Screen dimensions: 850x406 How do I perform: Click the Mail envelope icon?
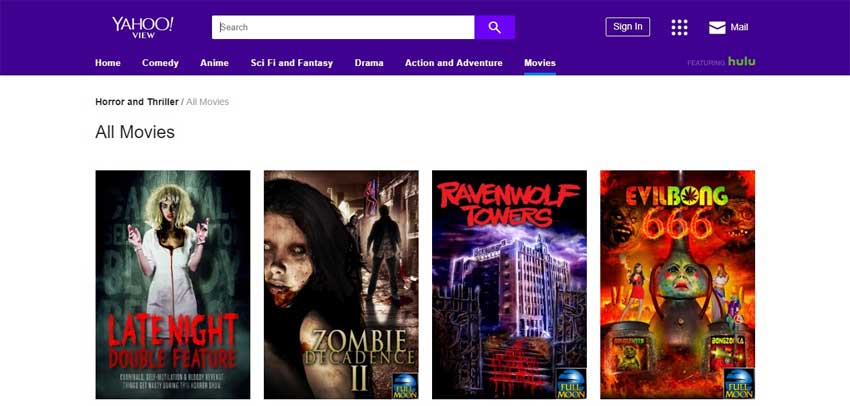point(717,27)
